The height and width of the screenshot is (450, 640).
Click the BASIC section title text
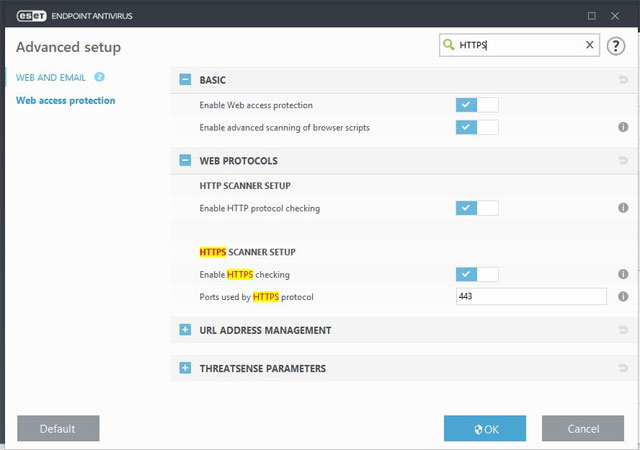click(x=212, y=80)
